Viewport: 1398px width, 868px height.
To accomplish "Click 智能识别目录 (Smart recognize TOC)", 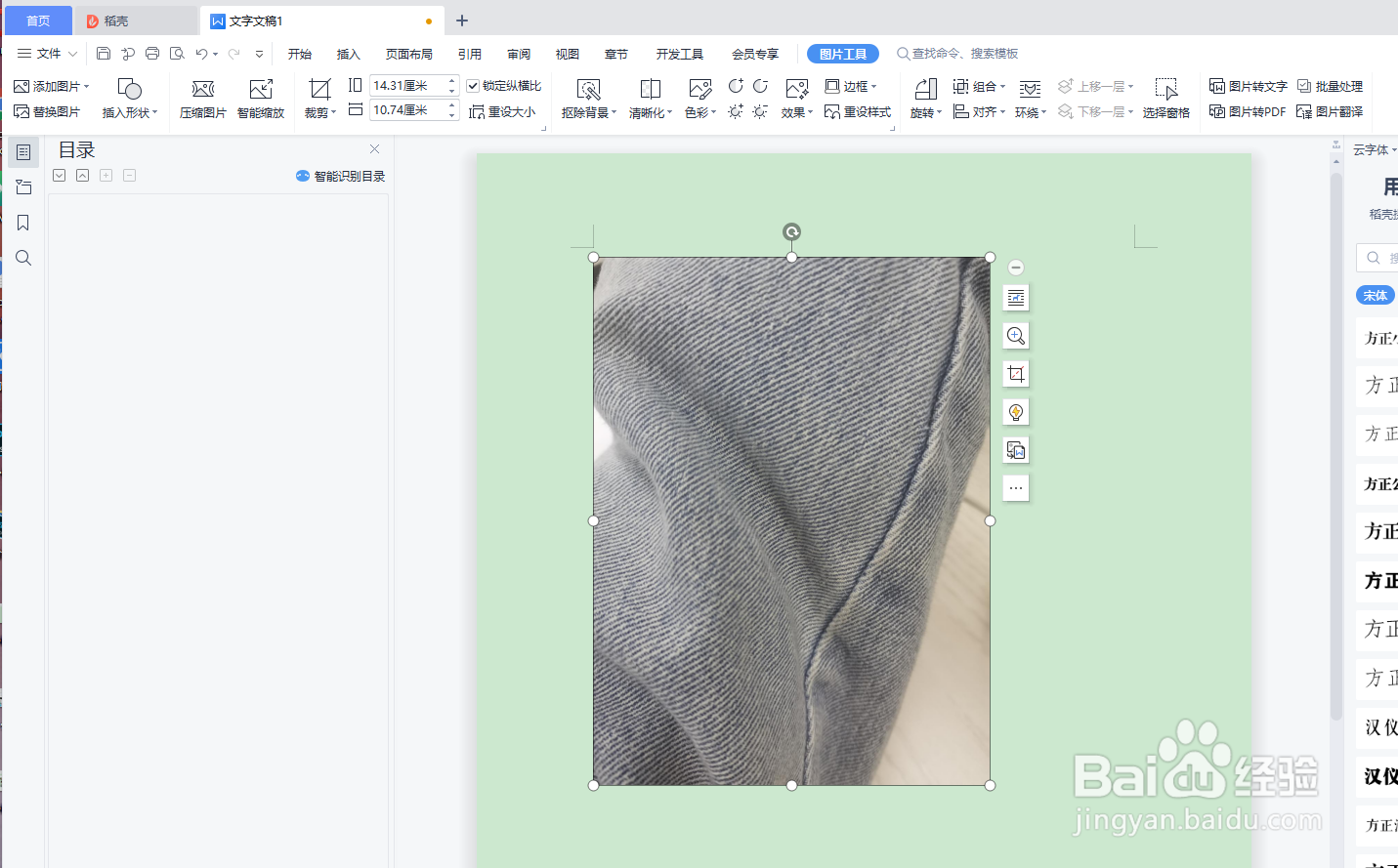I will click(340, 176).
